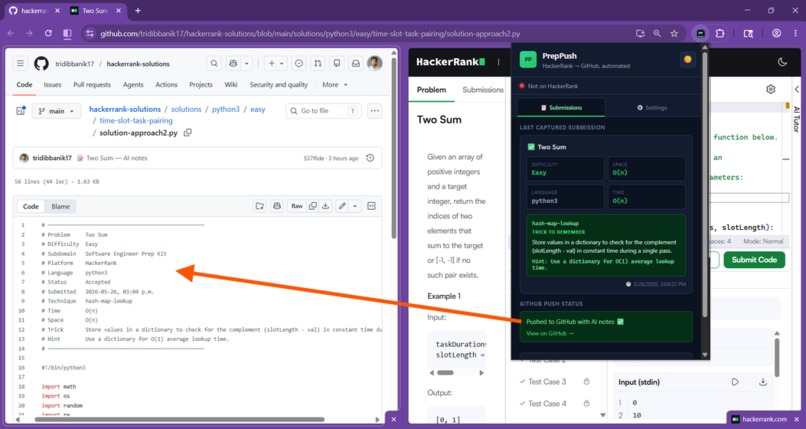Viewport: 806px width, 429px height.
Task: Bookmark this page with the star icon
Action: (674, 33)
